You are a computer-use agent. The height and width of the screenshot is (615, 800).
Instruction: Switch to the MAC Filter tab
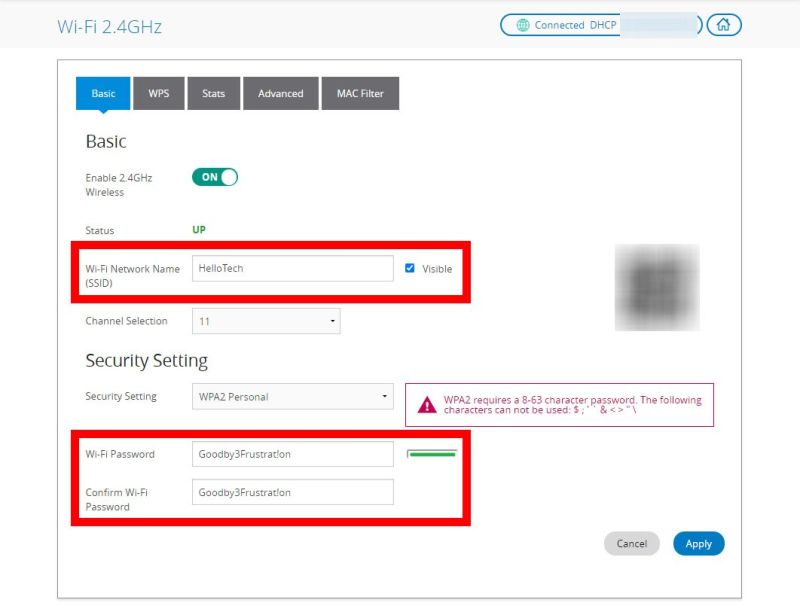(360, 93)
